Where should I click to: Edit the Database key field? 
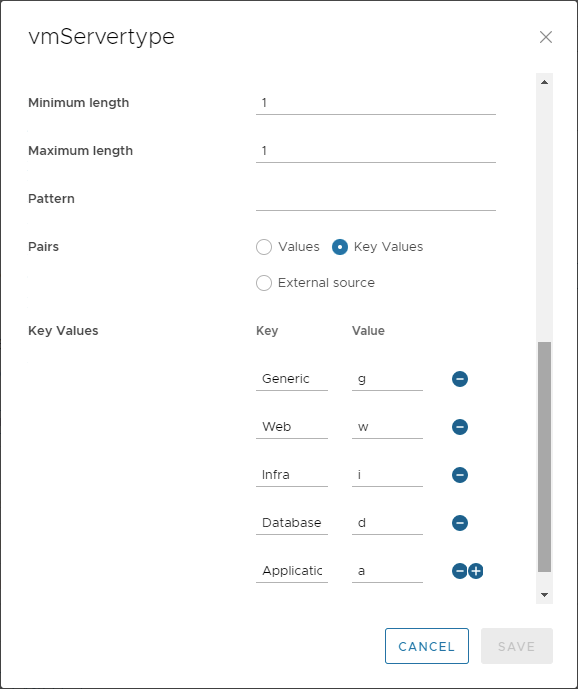coord(292,523)
